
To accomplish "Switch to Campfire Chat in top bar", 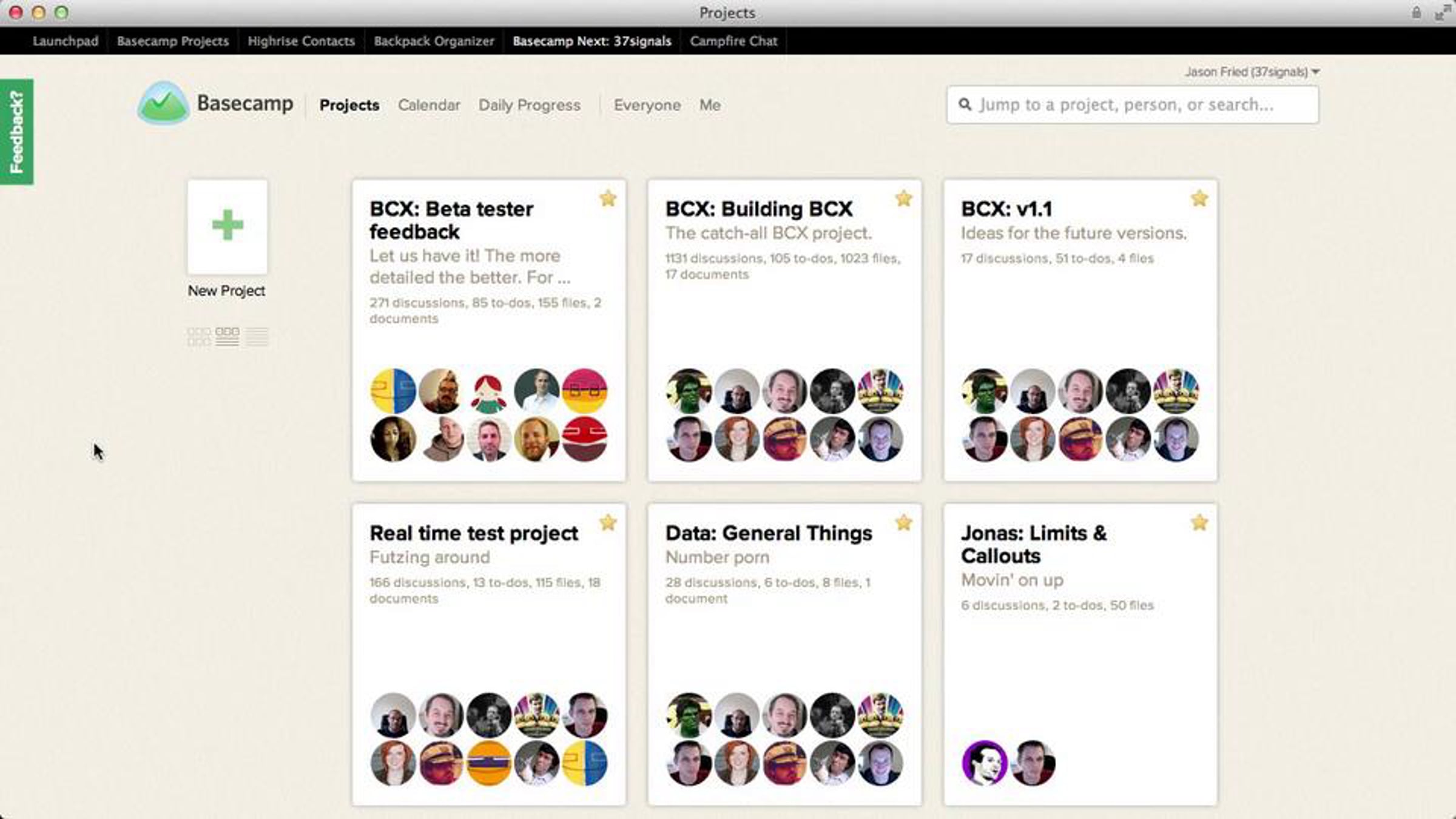I will pos(733,41).
